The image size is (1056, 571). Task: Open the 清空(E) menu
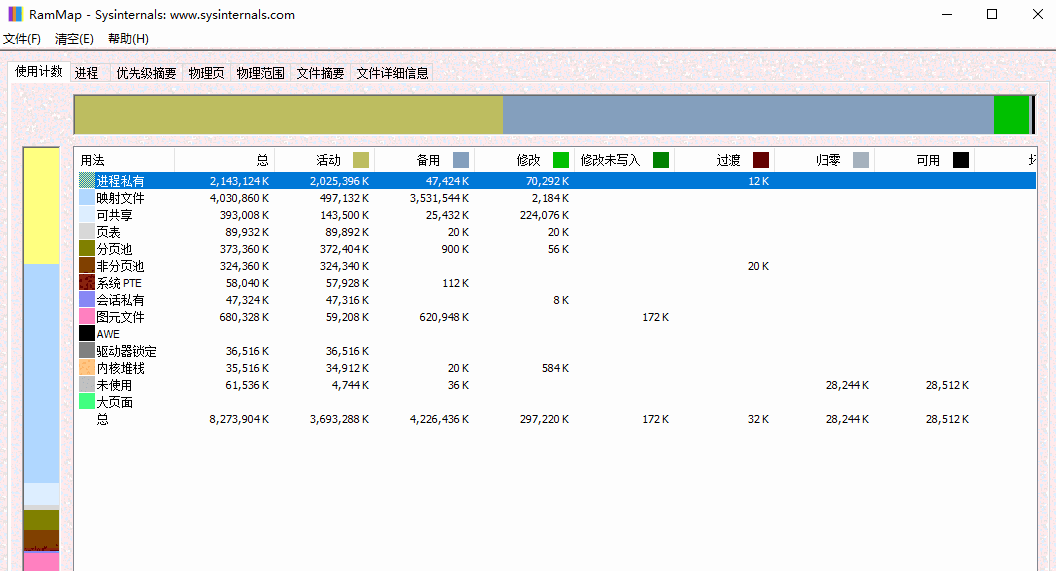click(74, 39)
